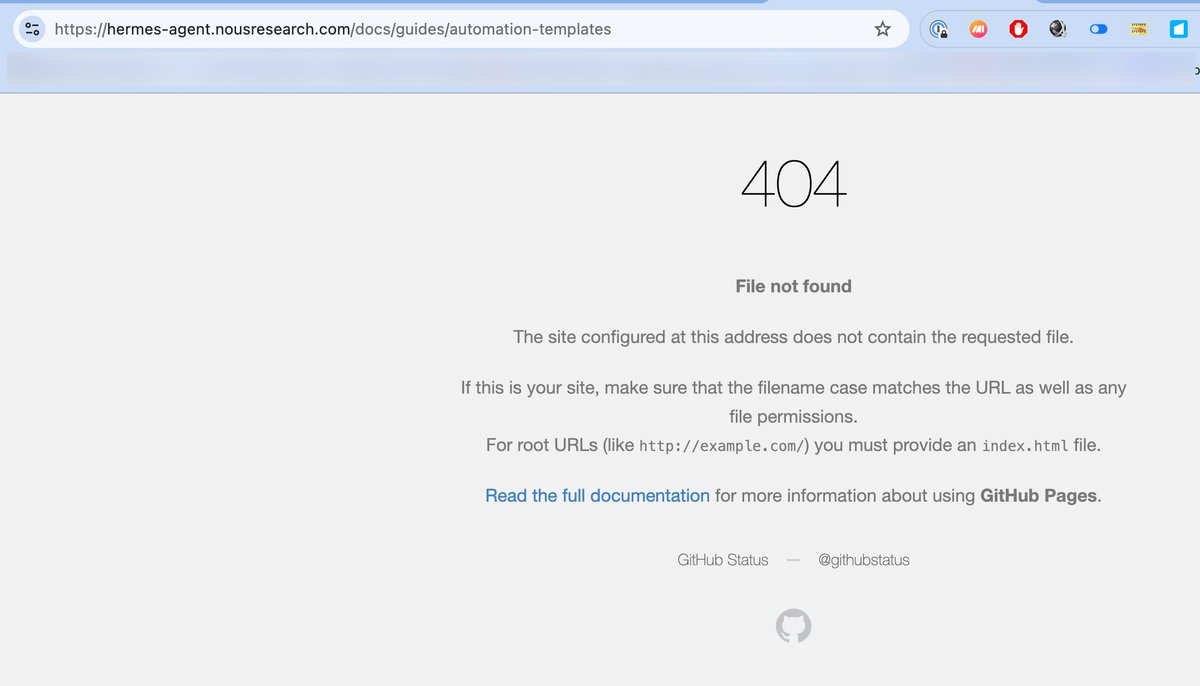Open the red stop-hand ad blocker extension
Screen dimensions: 1200x686
pyautogui.click(x=1018, y=29)
